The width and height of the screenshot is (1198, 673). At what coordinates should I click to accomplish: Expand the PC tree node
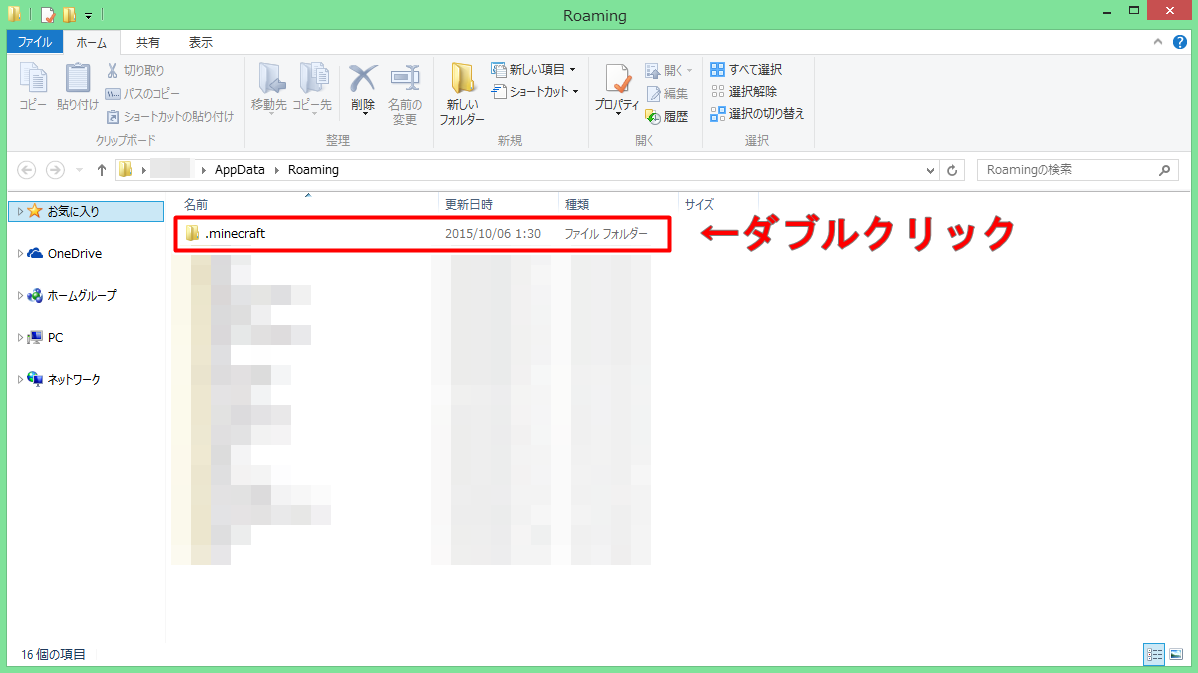20,338
